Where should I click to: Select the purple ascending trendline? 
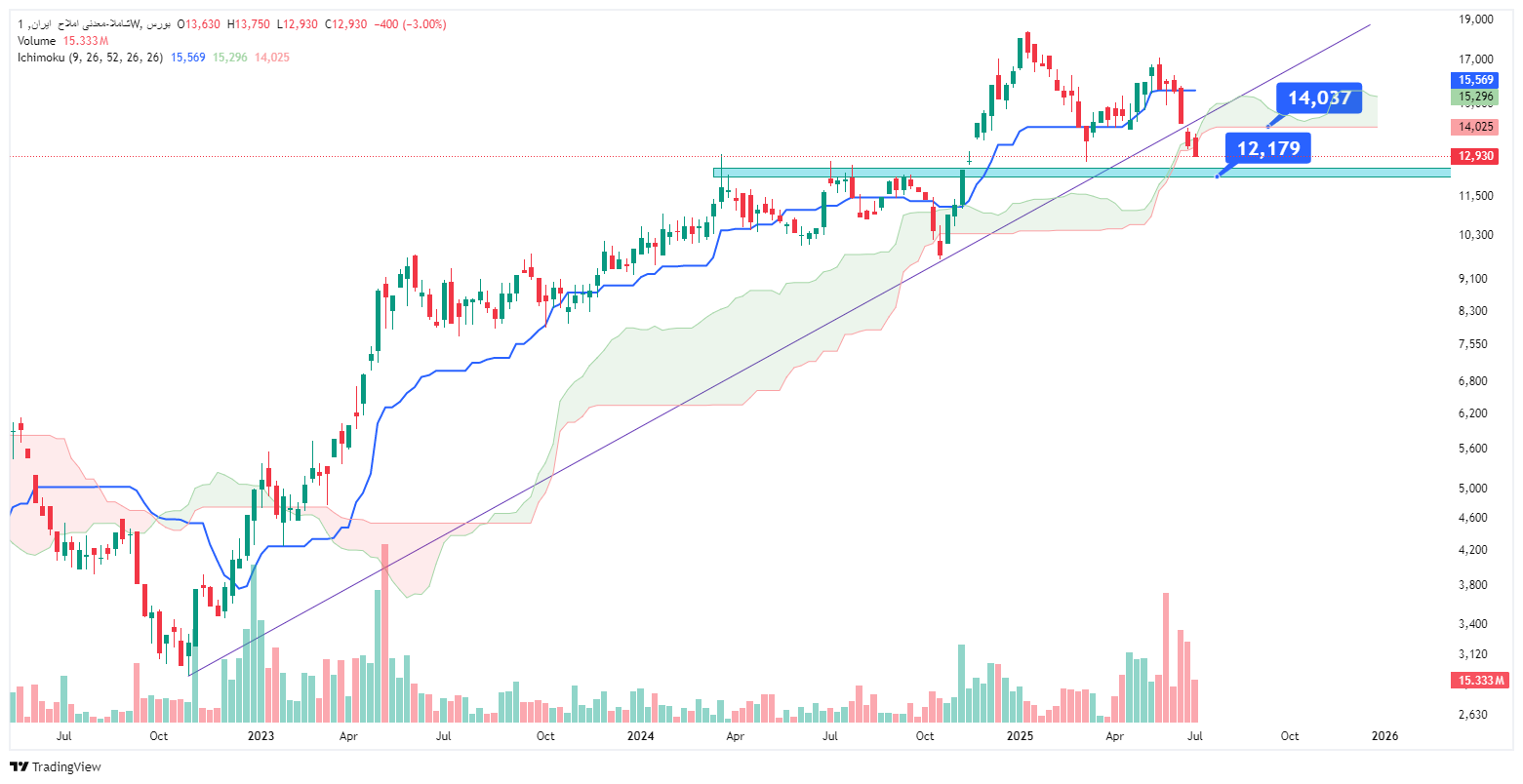coord(781,349)
